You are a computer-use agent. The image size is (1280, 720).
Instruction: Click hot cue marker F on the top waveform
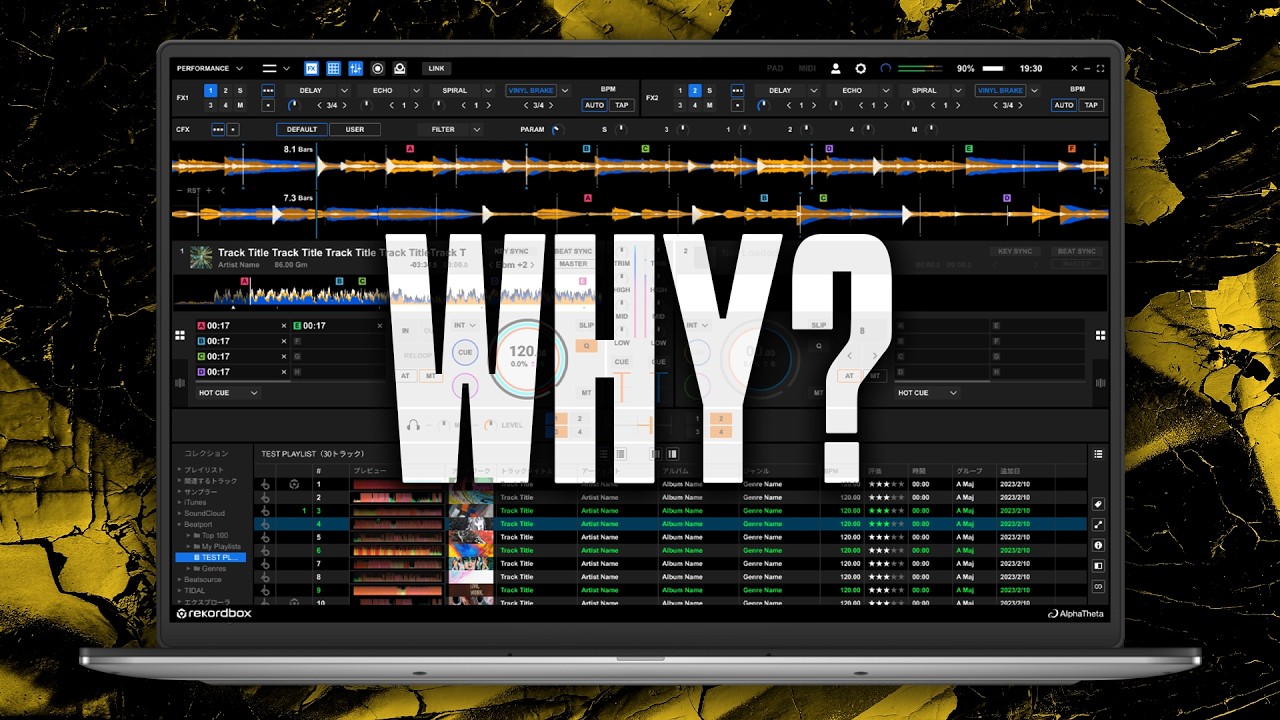[1072, 148]
